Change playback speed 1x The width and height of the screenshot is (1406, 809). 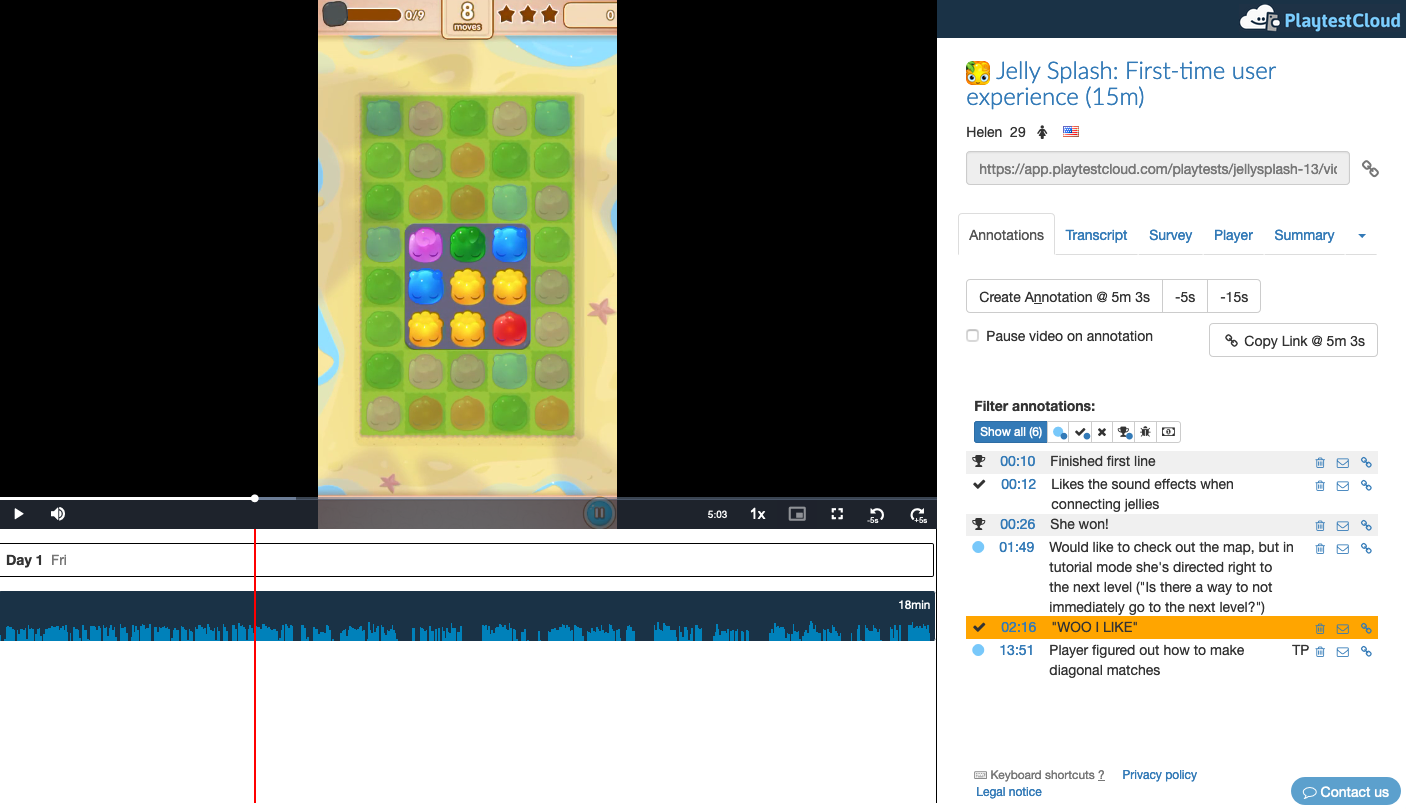point(758,514)
